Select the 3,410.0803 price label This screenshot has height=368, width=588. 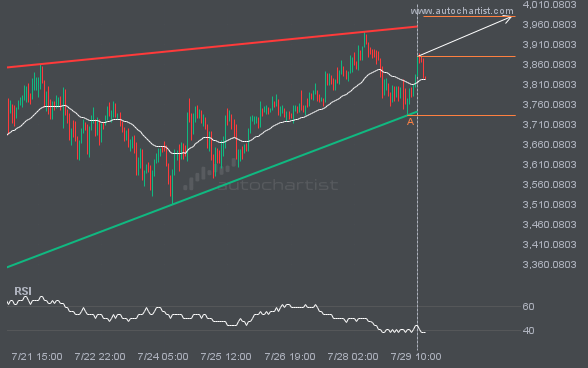point(549,245)
